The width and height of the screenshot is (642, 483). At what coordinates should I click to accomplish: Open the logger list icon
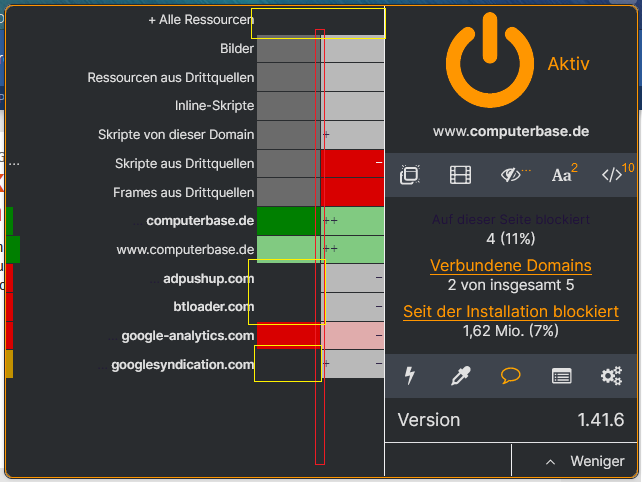click(561, 376)
